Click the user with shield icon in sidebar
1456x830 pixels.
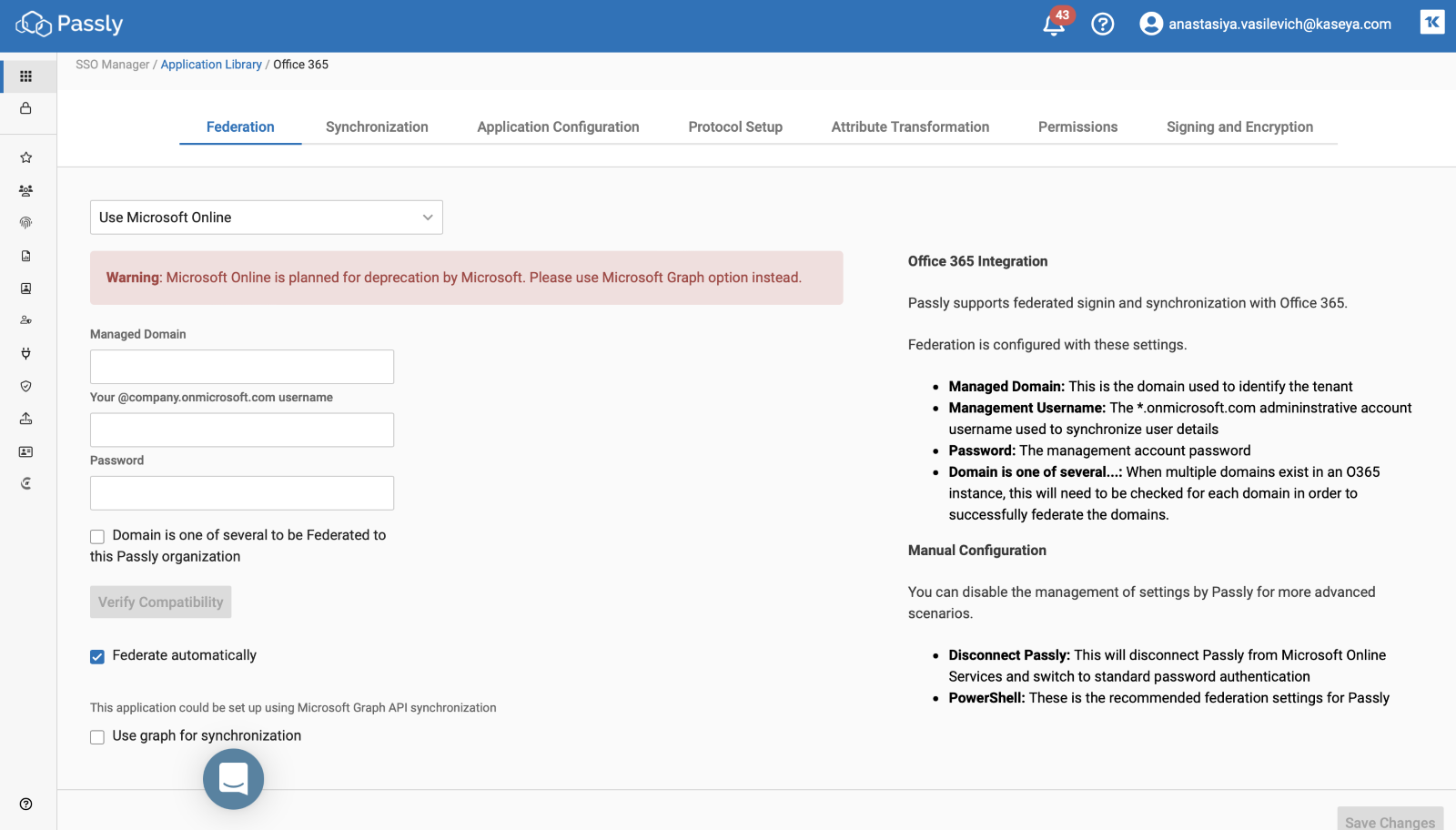tap(26, 320)
